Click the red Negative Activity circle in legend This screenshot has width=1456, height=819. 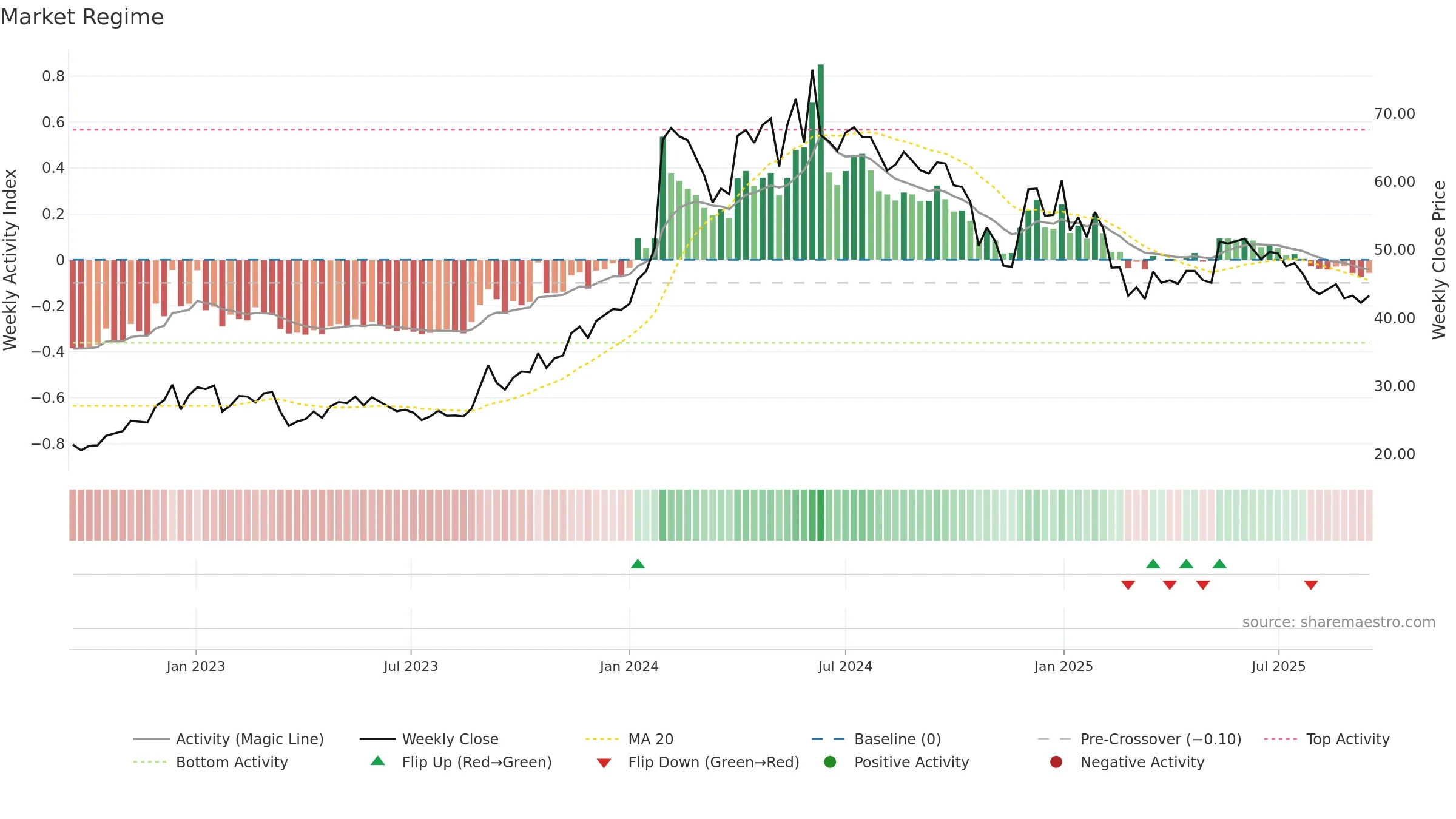pos(1056,762)
